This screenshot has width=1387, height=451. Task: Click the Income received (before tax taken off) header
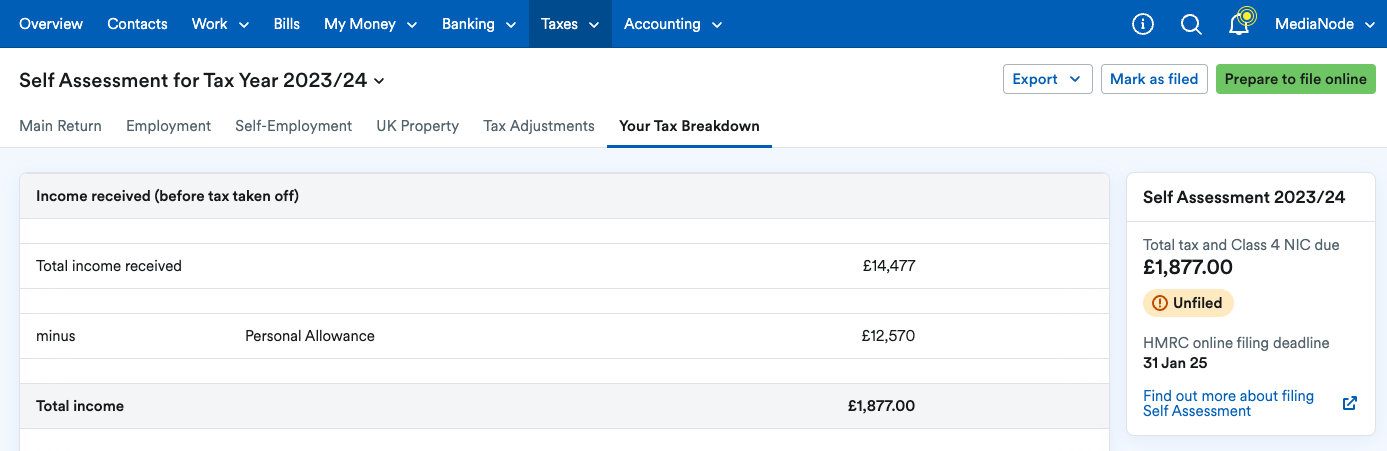pos(167,196)
